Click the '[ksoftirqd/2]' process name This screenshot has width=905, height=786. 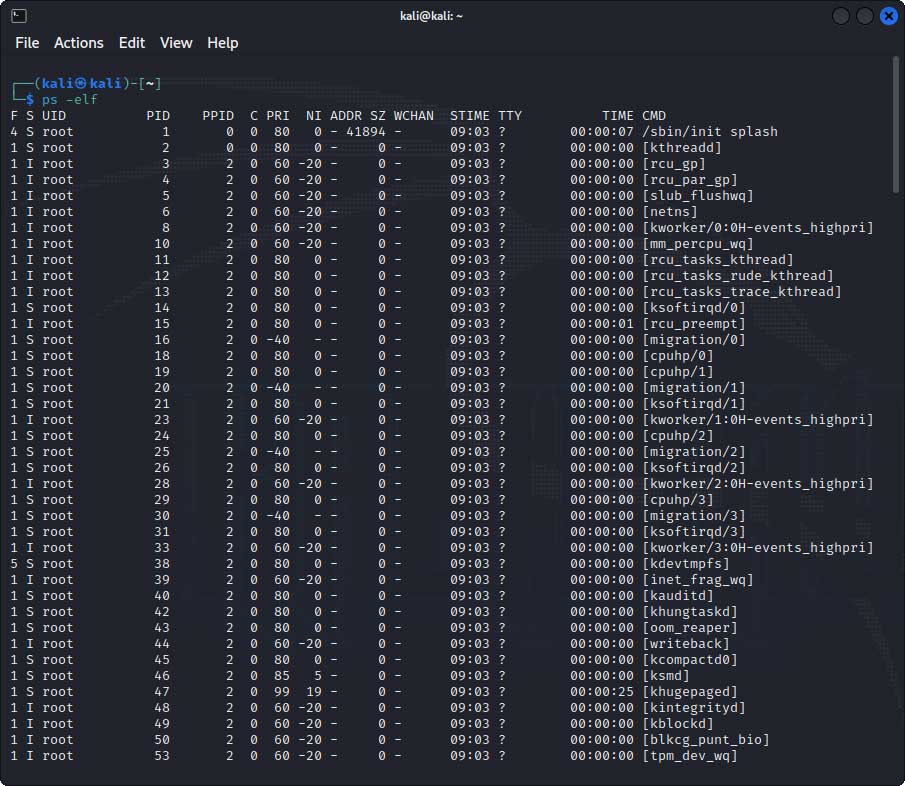pyautogui.click(x=694, y=468)
